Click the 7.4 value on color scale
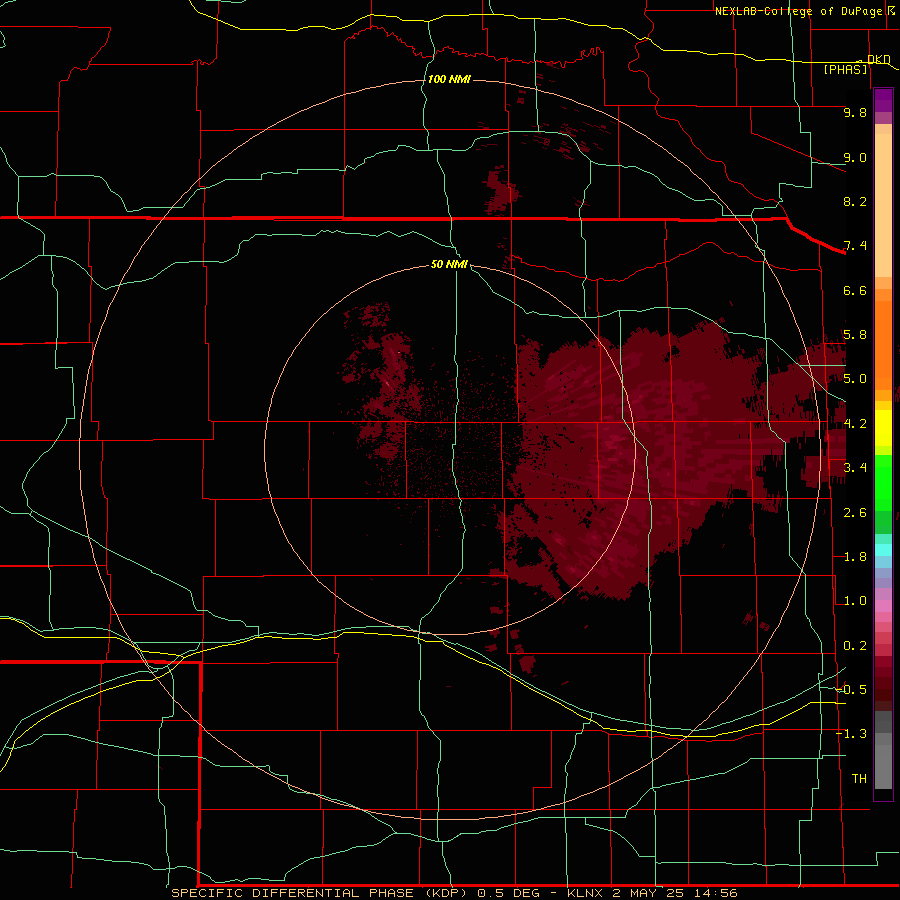 tap(855, 246)
